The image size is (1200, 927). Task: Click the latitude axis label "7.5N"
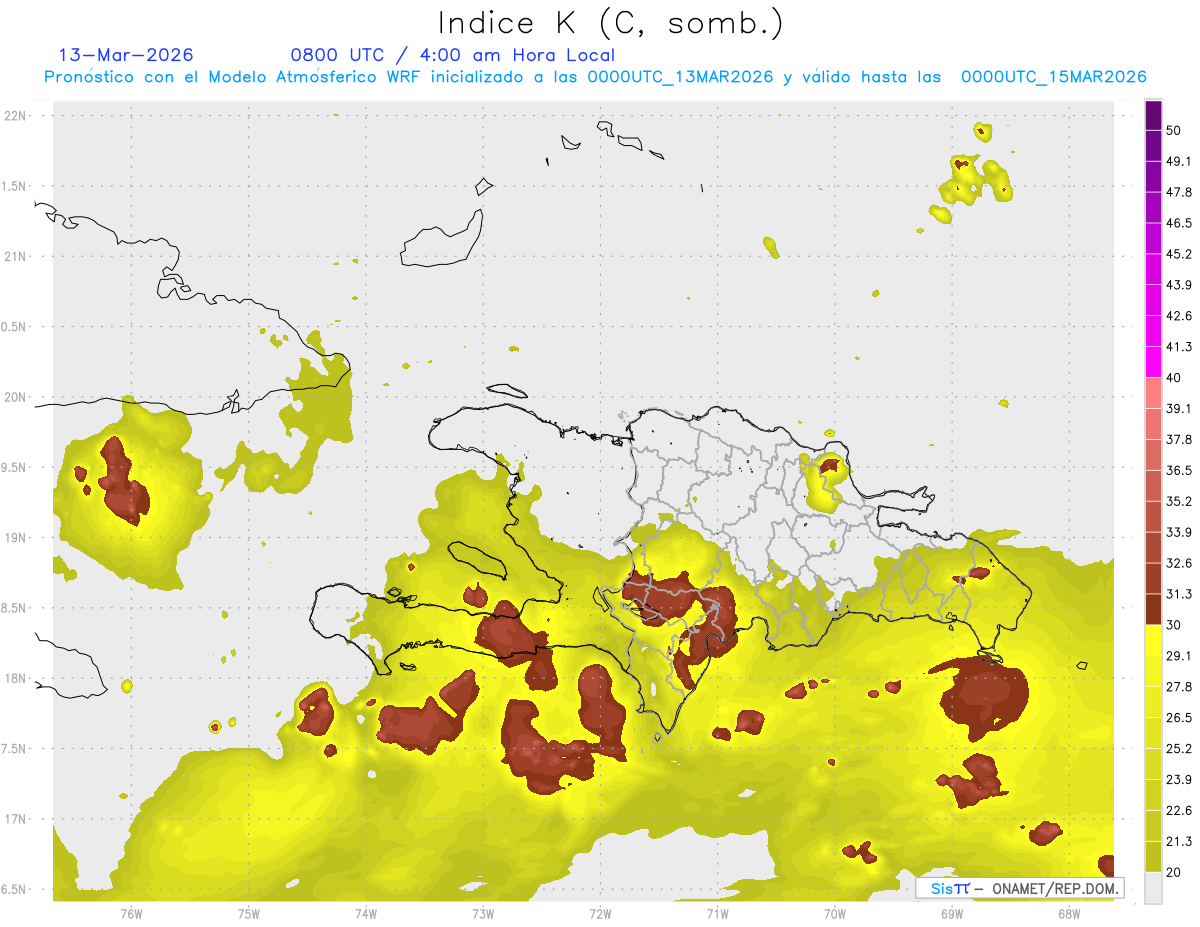pyautogui.click(x=14, y=749)
